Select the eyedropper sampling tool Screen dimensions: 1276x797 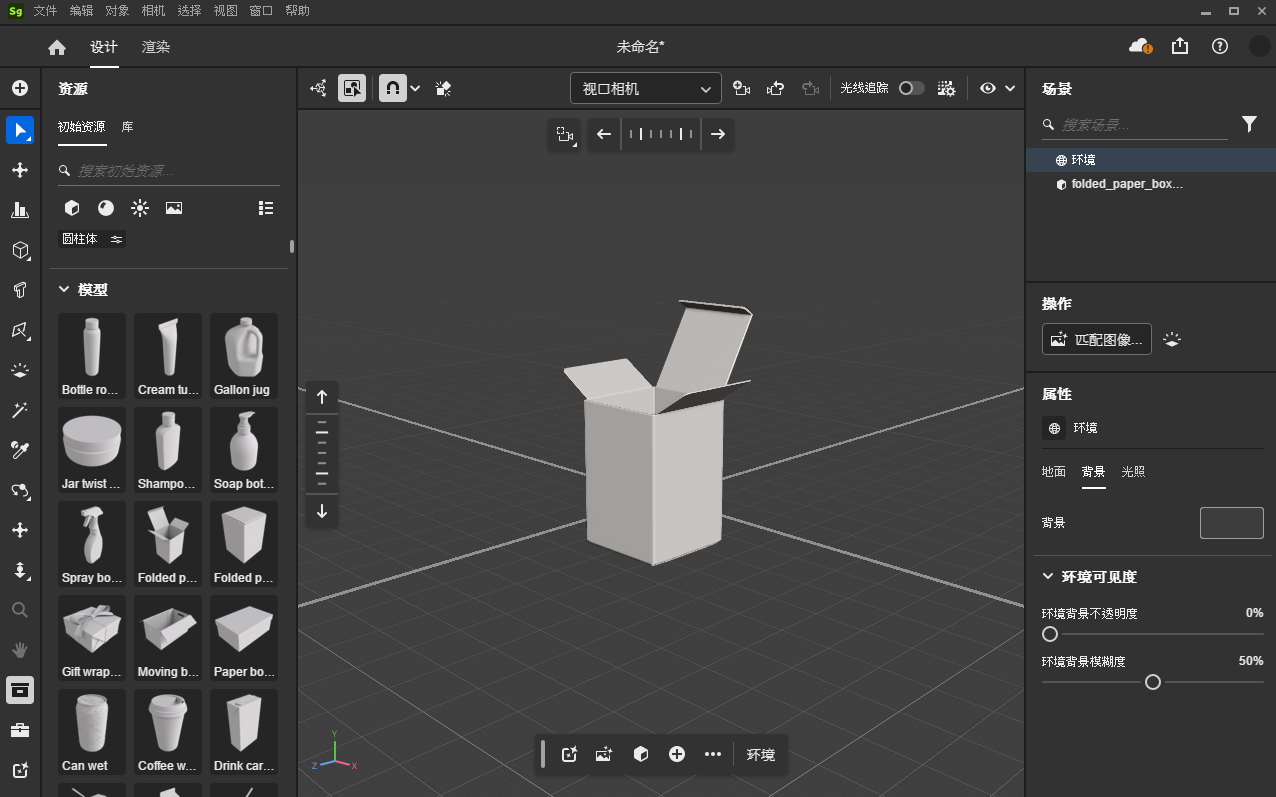[19, 450]
